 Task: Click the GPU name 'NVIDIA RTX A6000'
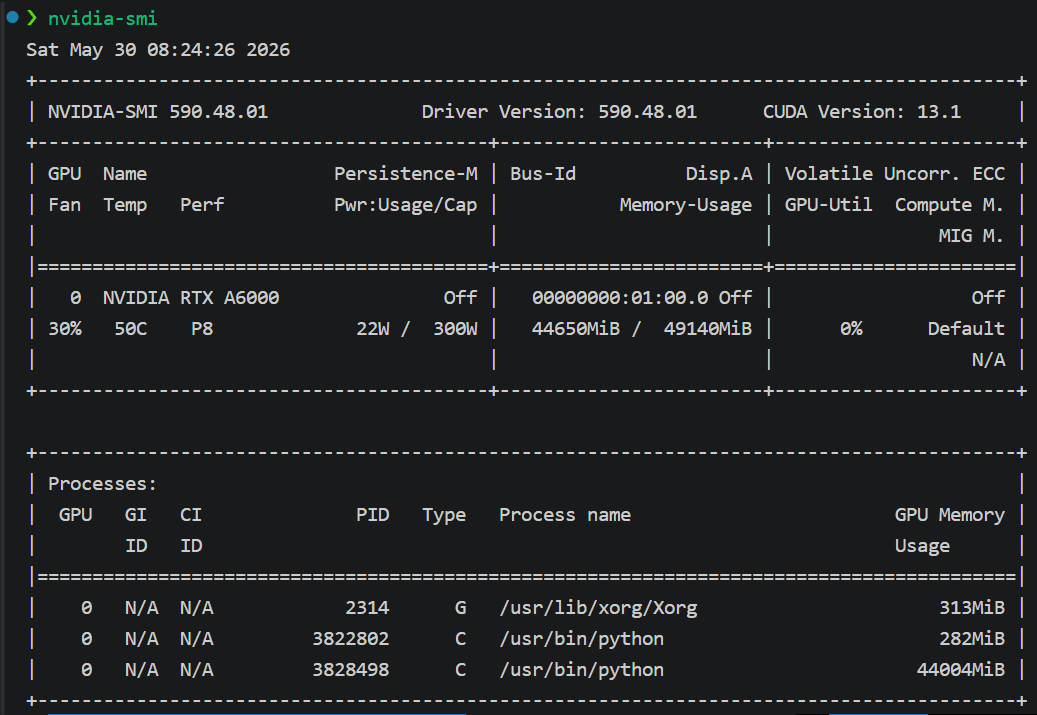pos(191,298)
